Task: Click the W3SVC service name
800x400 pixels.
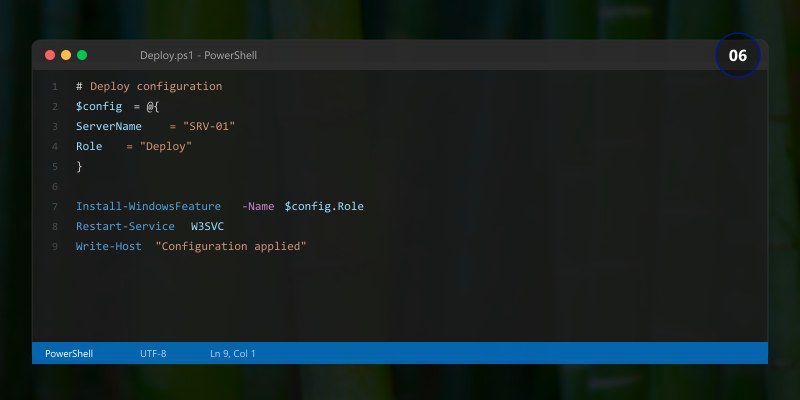Action: pyautogui.click(x=207, y=226)
